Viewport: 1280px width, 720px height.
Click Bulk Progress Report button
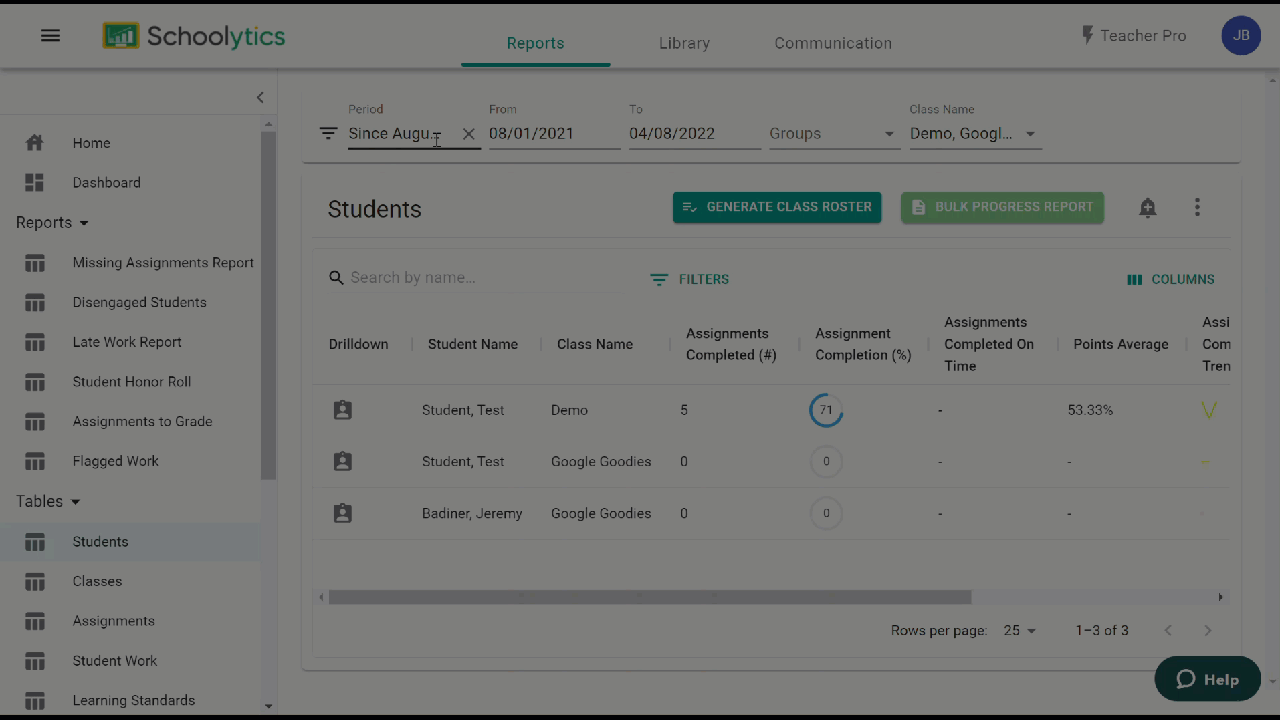point(1002,207)
